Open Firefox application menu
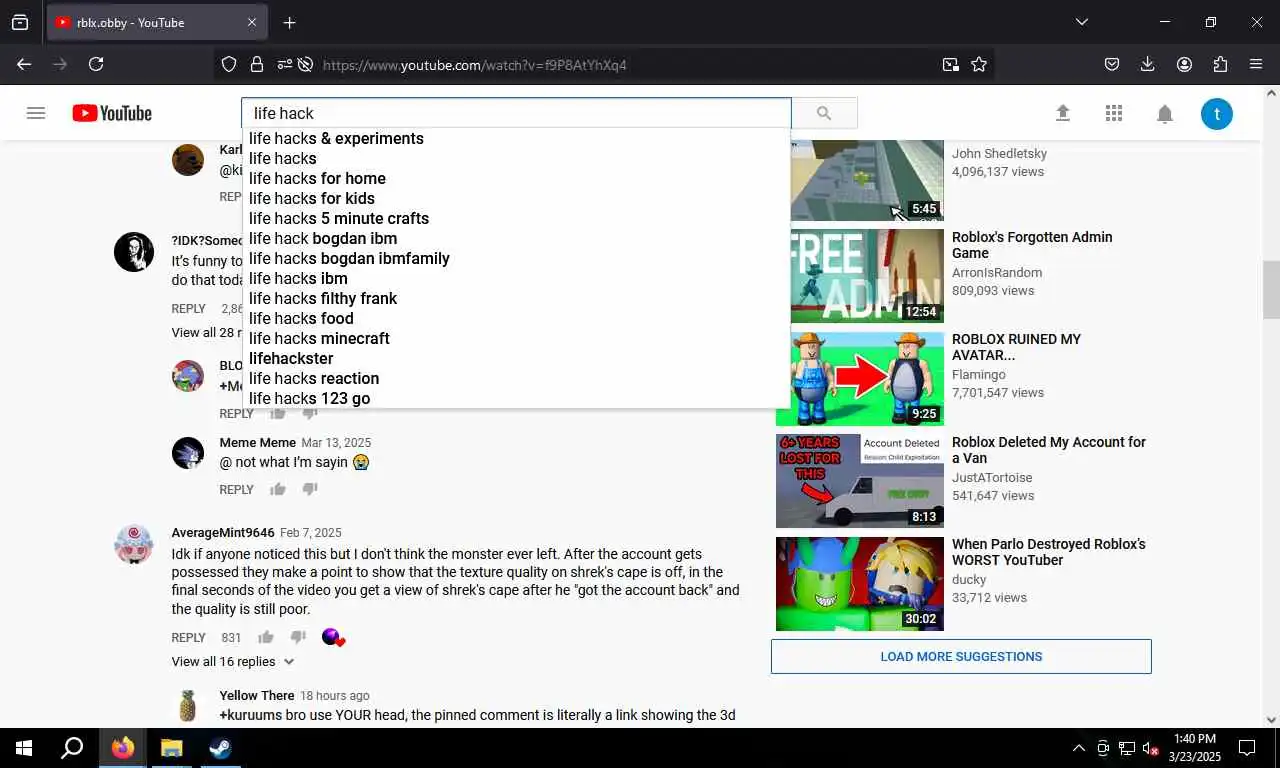The width and height of the screenshot is (1280, 768). [x=1256, y=64]
